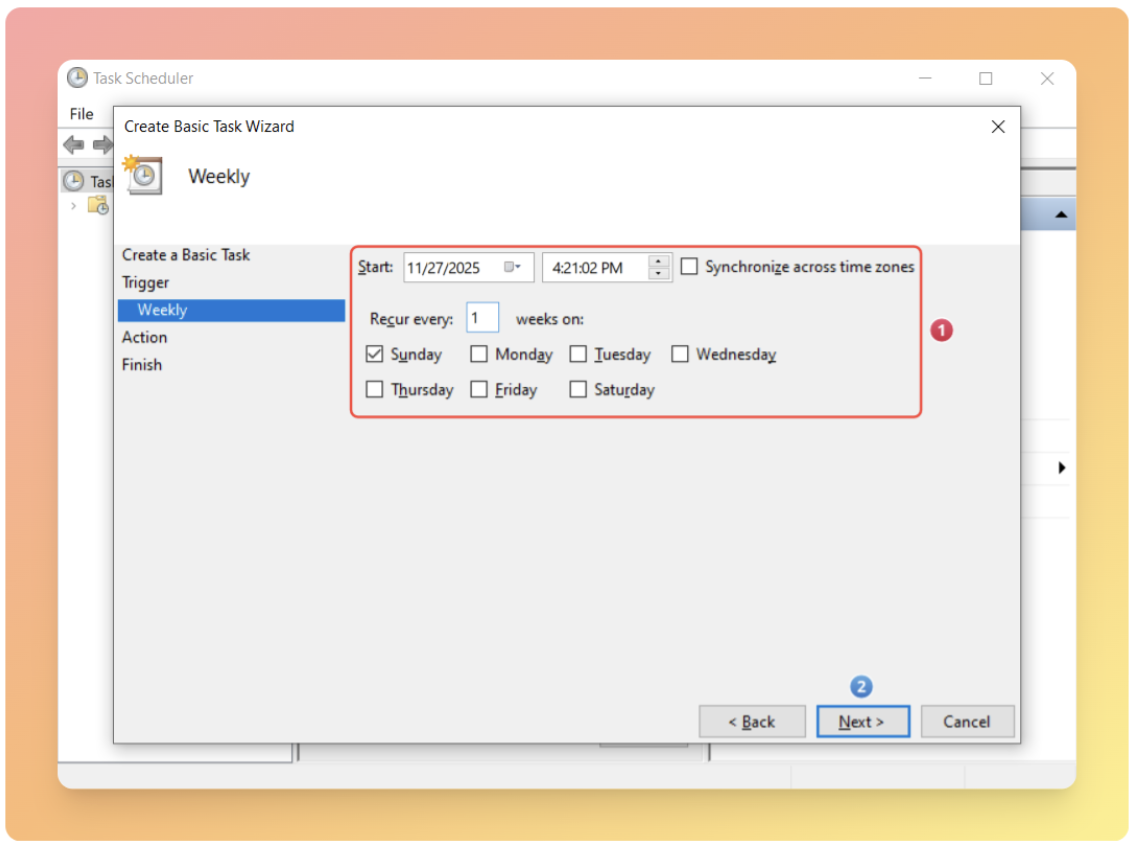Click the Recur every weeks input field

482,319
